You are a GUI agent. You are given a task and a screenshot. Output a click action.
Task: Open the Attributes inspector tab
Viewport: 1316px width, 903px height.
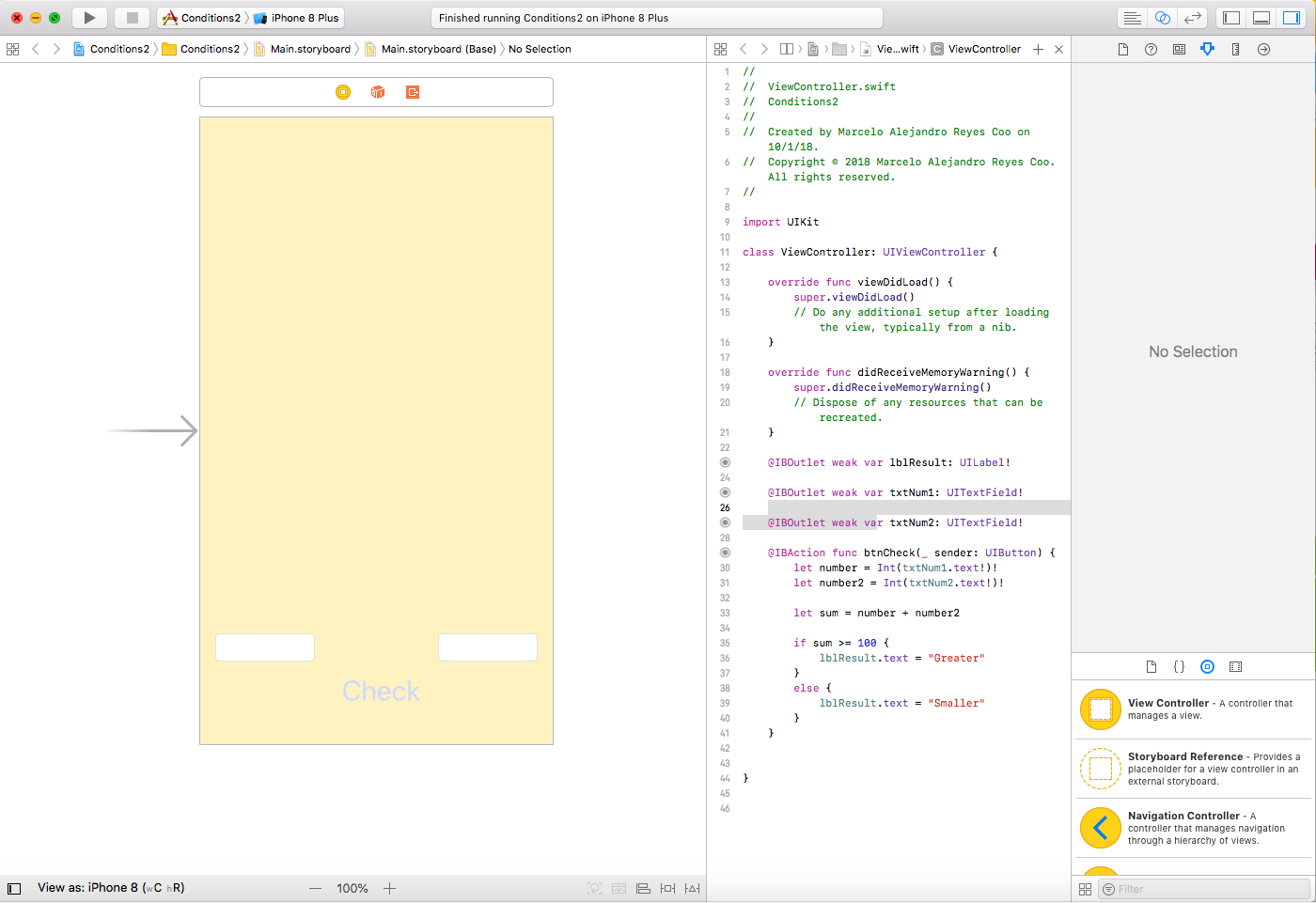1207,50
